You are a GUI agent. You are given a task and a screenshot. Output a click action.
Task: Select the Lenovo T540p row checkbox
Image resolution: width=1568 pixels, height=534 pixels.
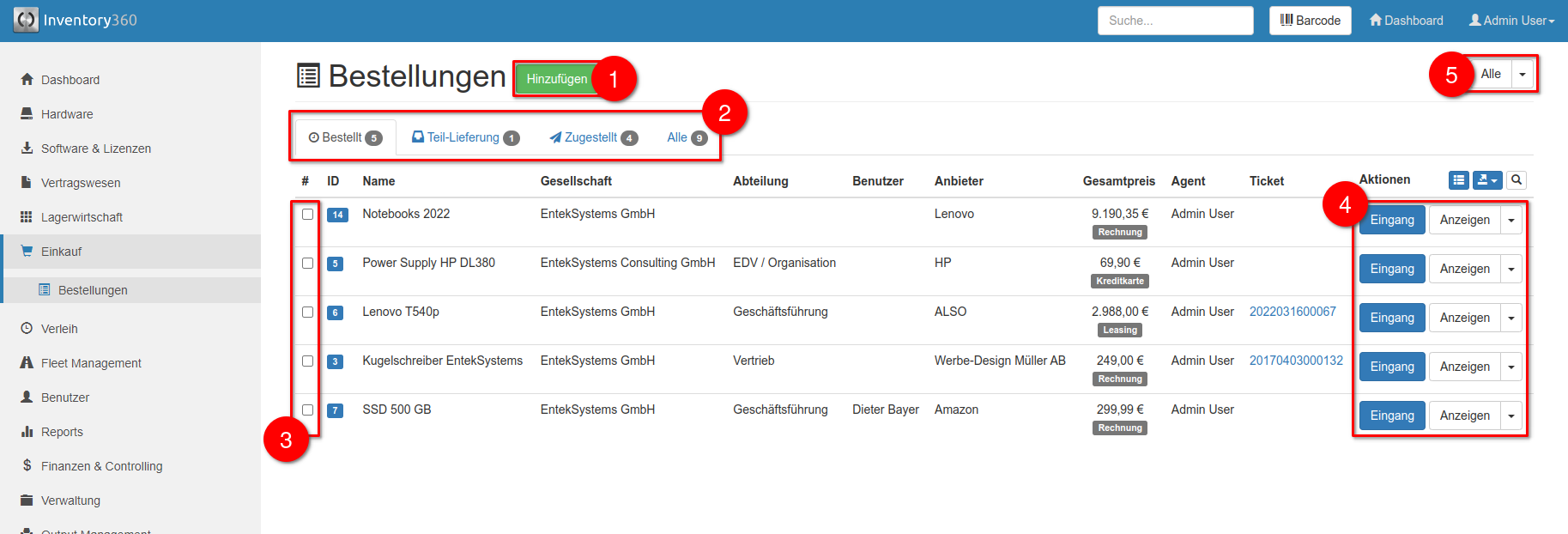(x=307, y=313)
